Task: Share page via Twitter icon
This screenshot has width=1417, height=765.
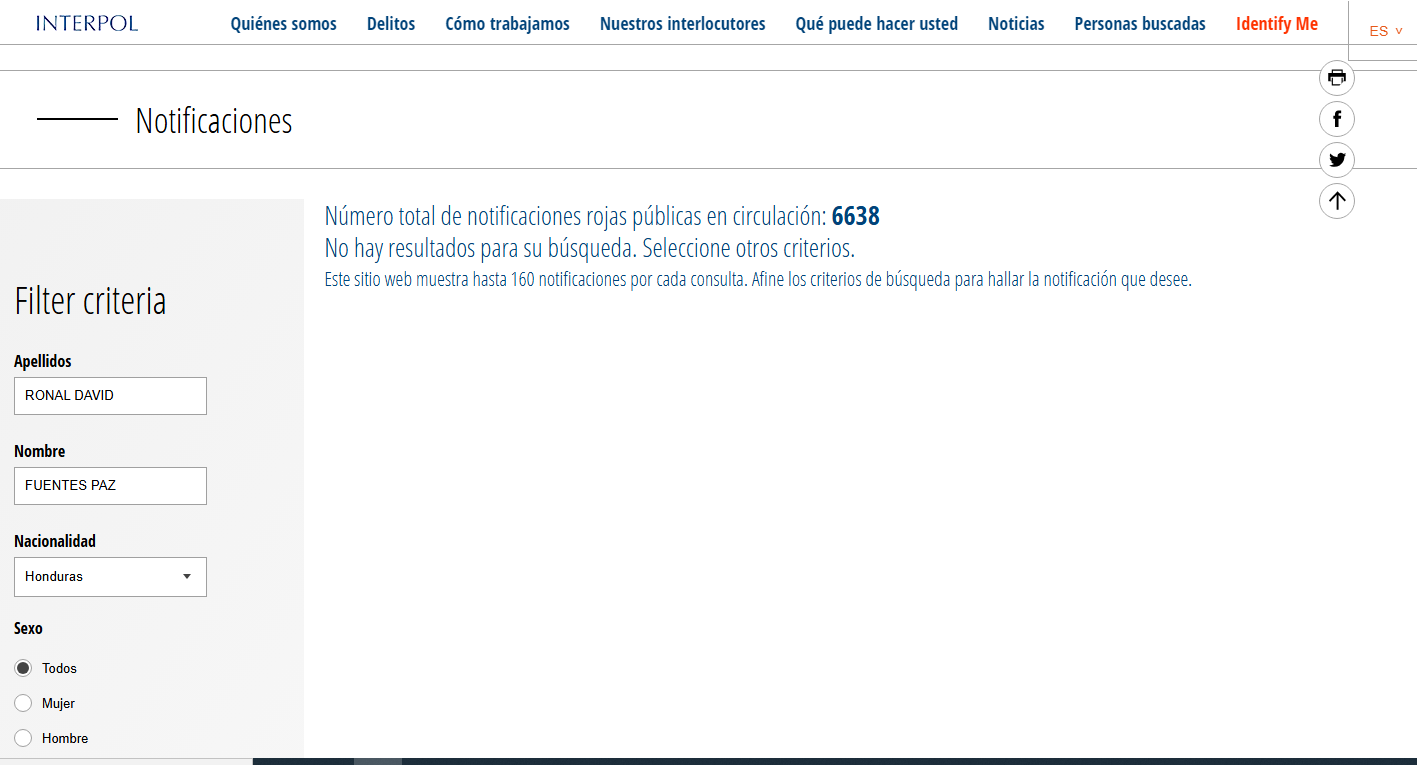Action: coord(1337,160)
